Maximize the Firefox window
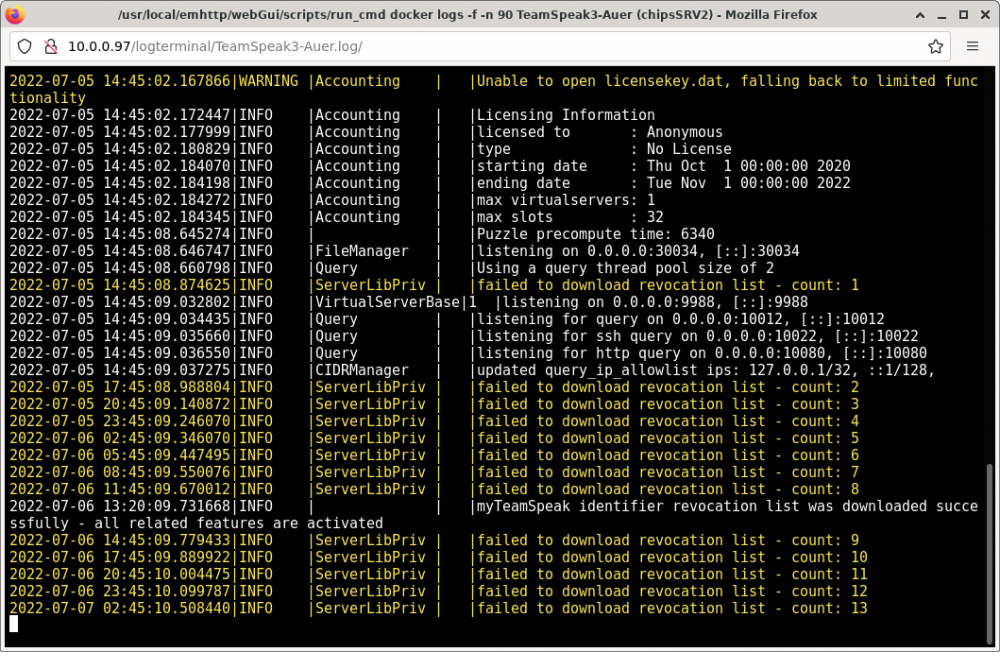The height and width of the screenshot is (652, 1000). pyautogui.click(x=964, y=15)
